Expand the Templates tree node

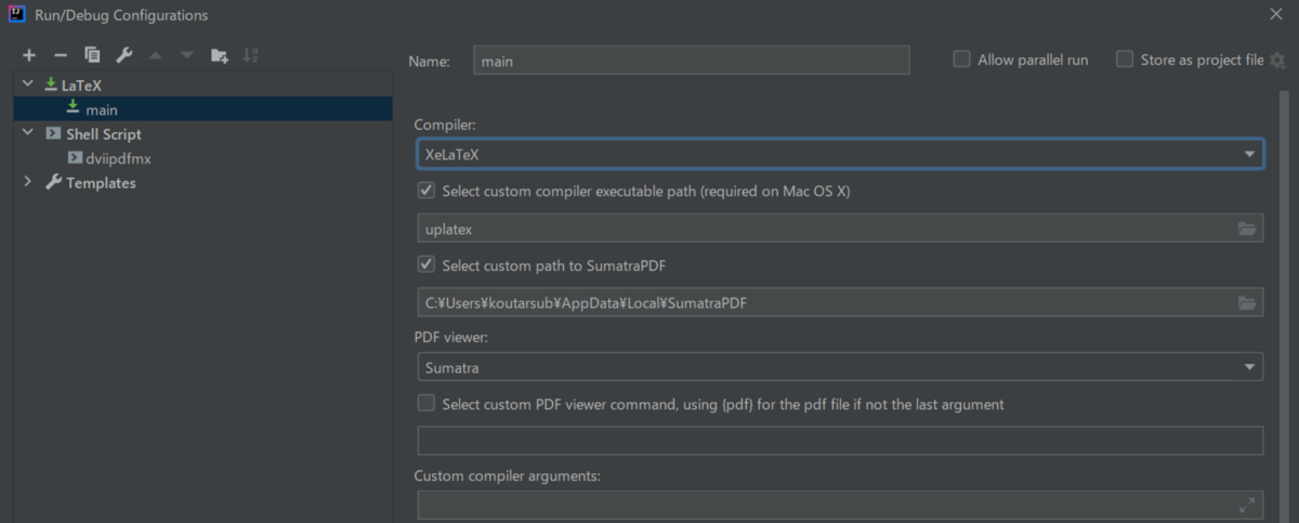pyautogui.click(x=28, y=182)
